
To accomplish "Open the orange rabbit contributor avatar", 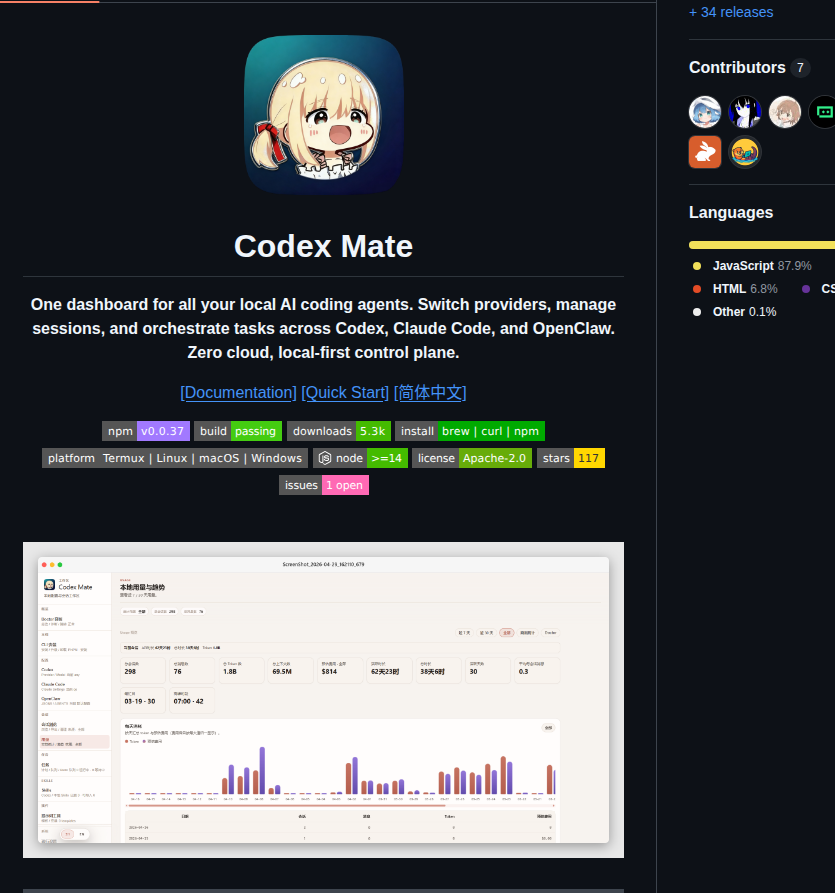I will [705, 152].
